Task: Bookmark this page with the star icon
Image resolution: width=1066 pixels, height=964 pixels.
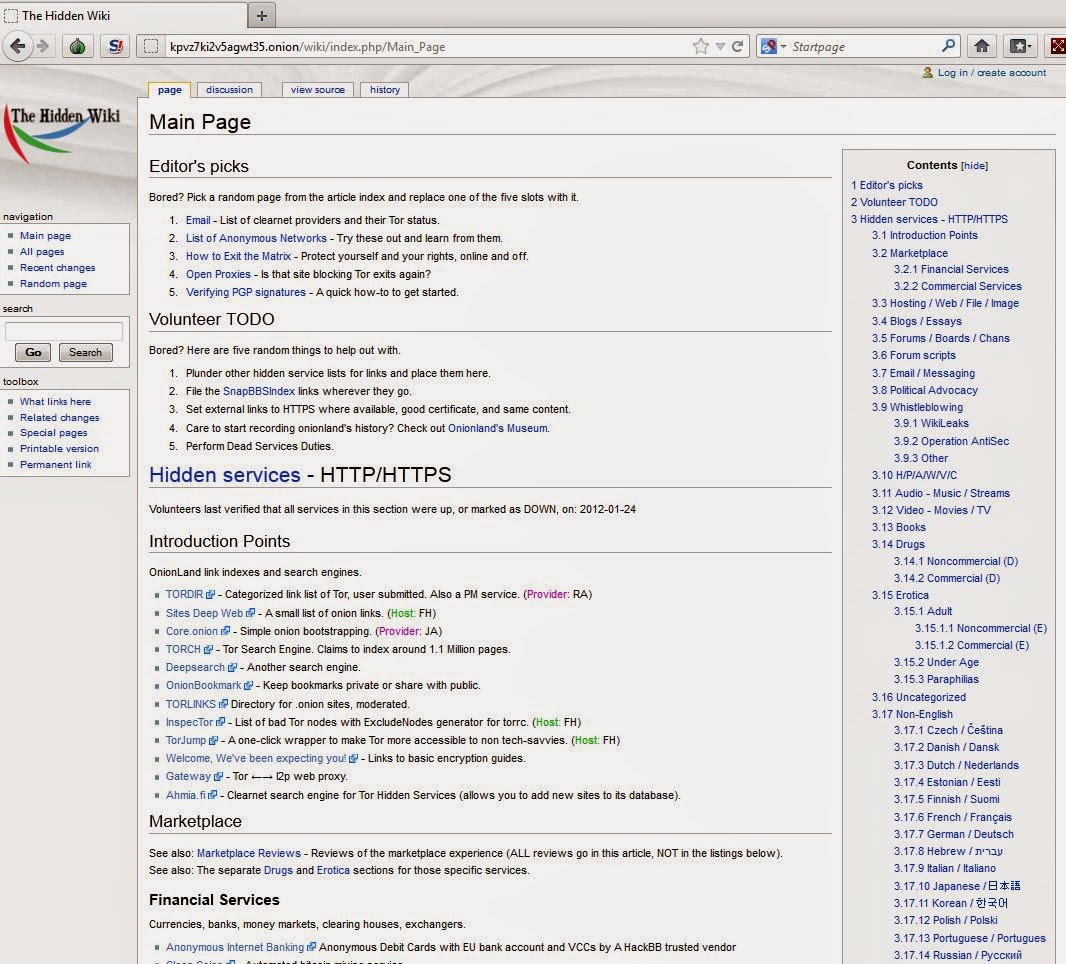Action: click(700, 46)
